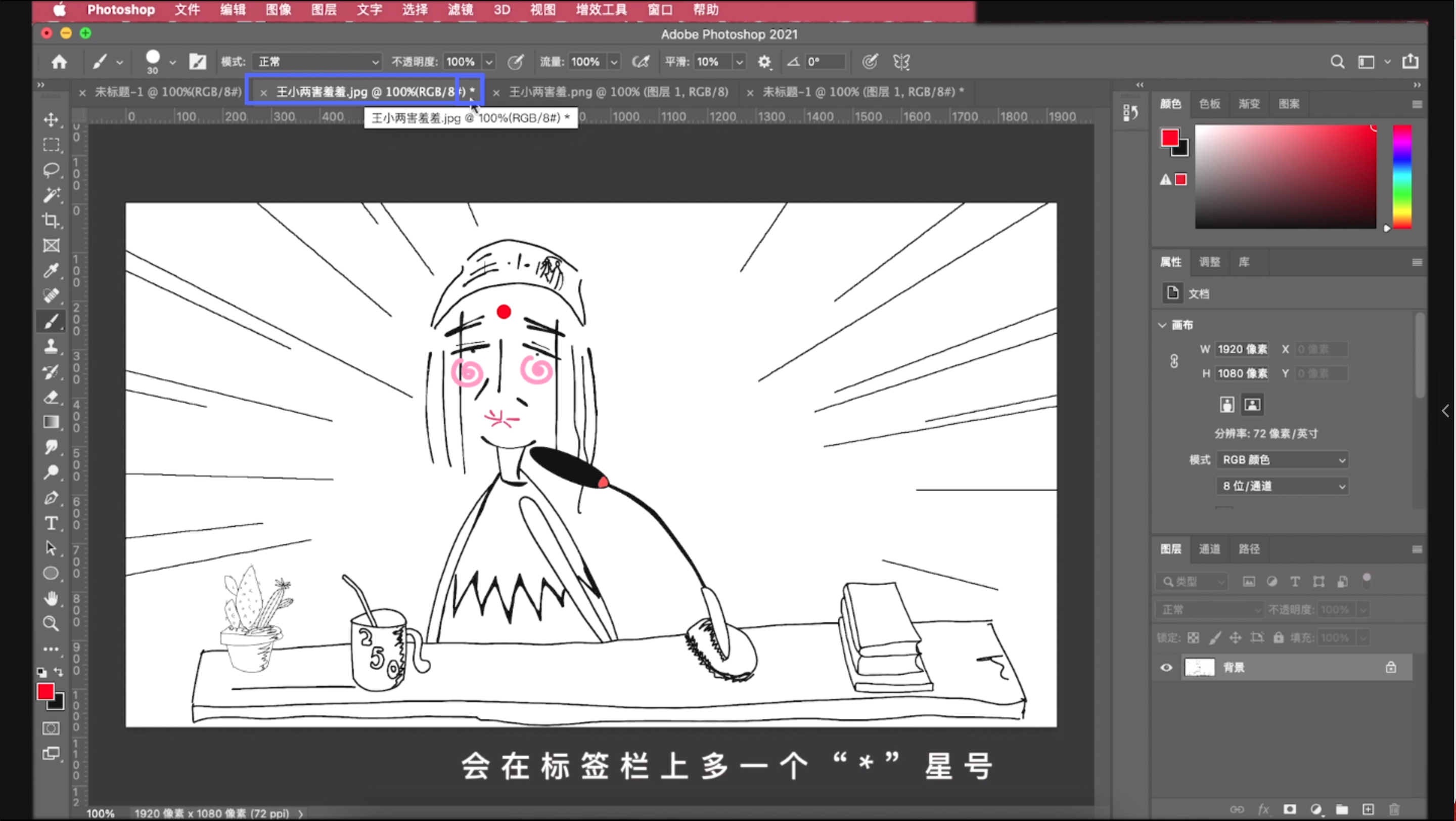Image resolution: width=1456 pixels, height=821 pixels.
Task: Switch to the 色板 tab
Action: [x=1210, y=104]
